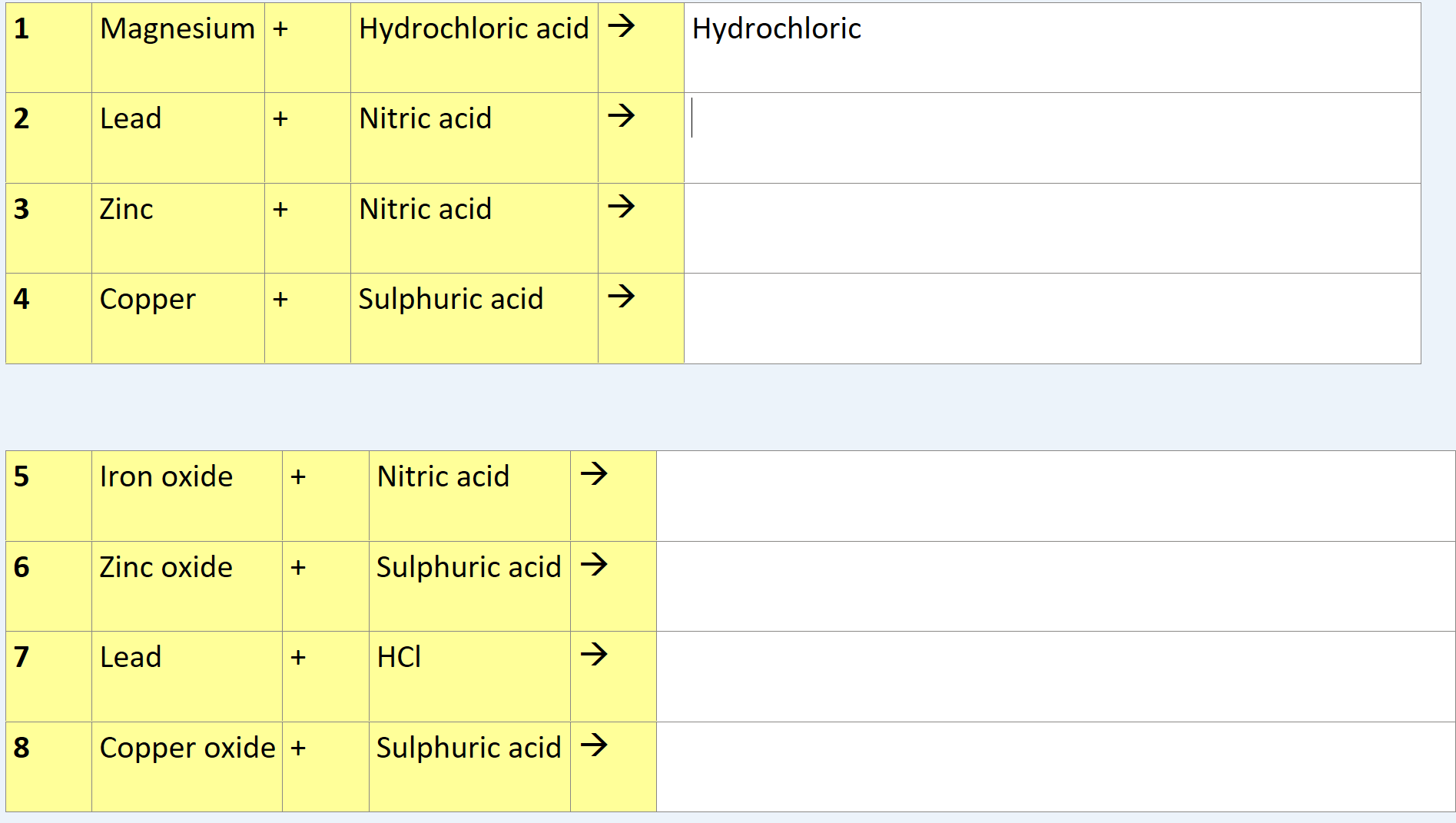Click the 'HCl' cell

[x=469, y=676]
